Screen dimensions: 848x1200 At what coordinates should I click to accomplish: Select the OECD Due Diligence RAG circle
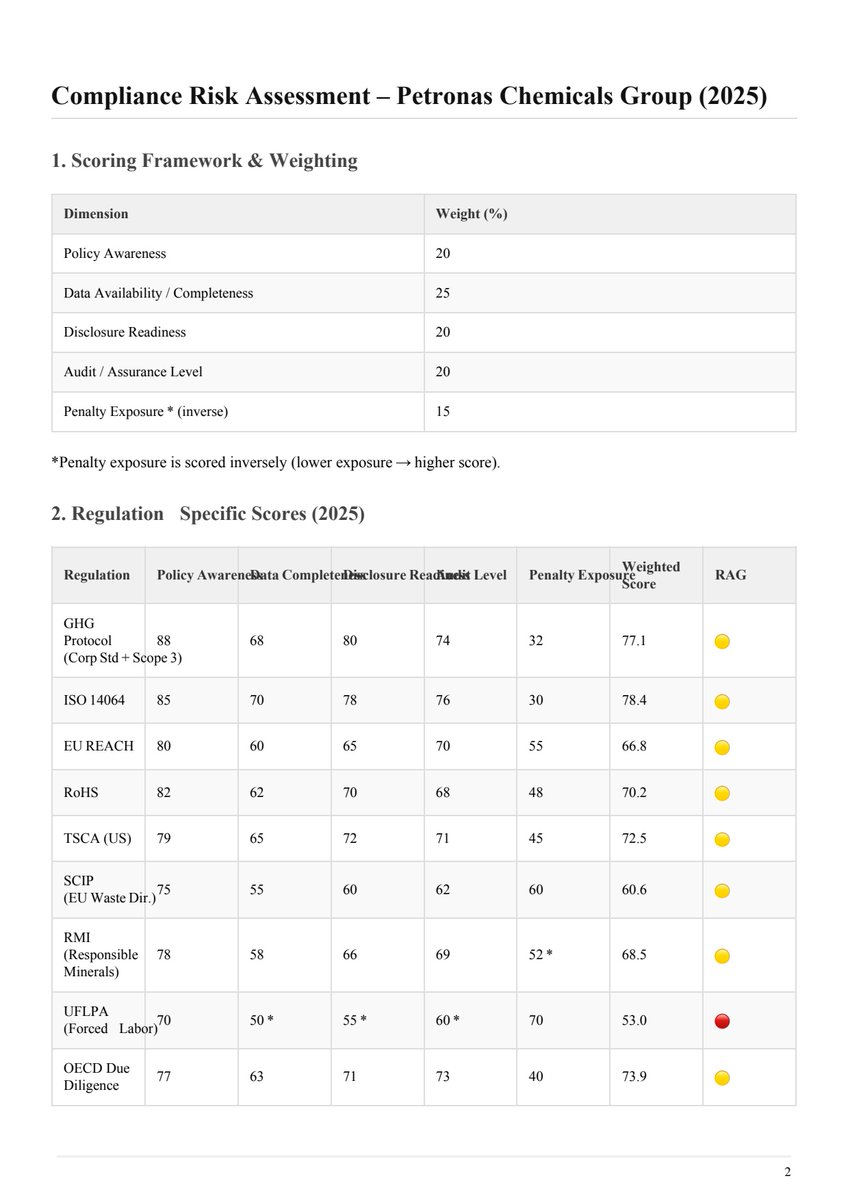(x=722, y=1077)
